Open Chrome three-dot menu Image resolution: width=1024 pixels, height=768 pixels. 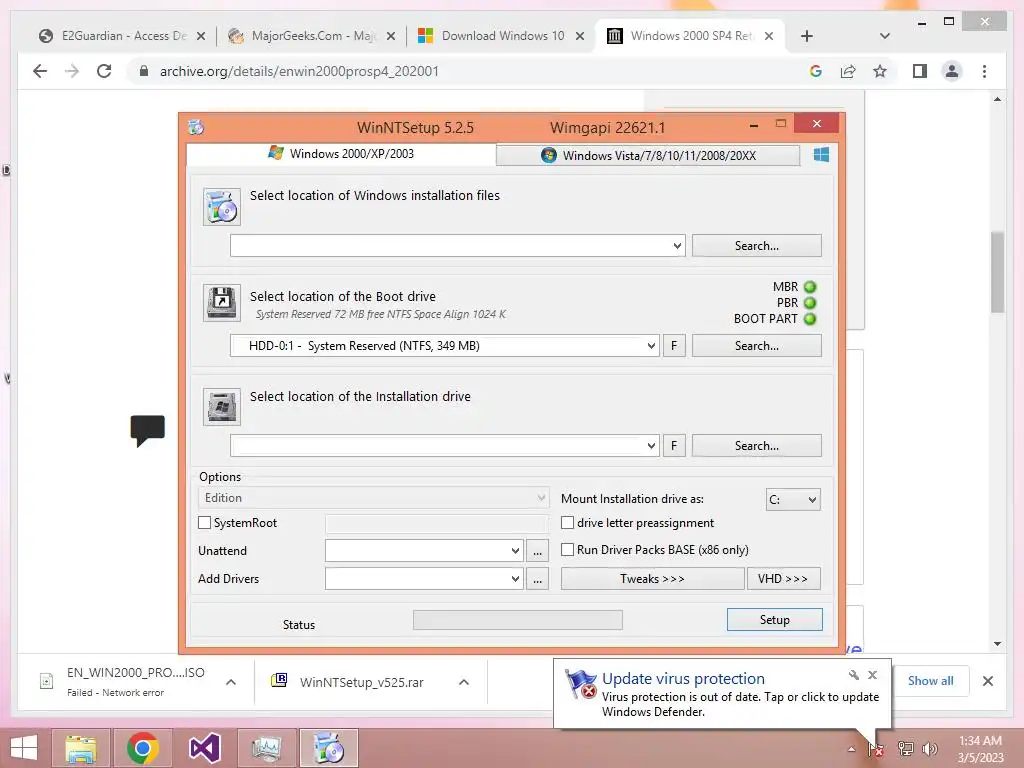tap(984, 71)
